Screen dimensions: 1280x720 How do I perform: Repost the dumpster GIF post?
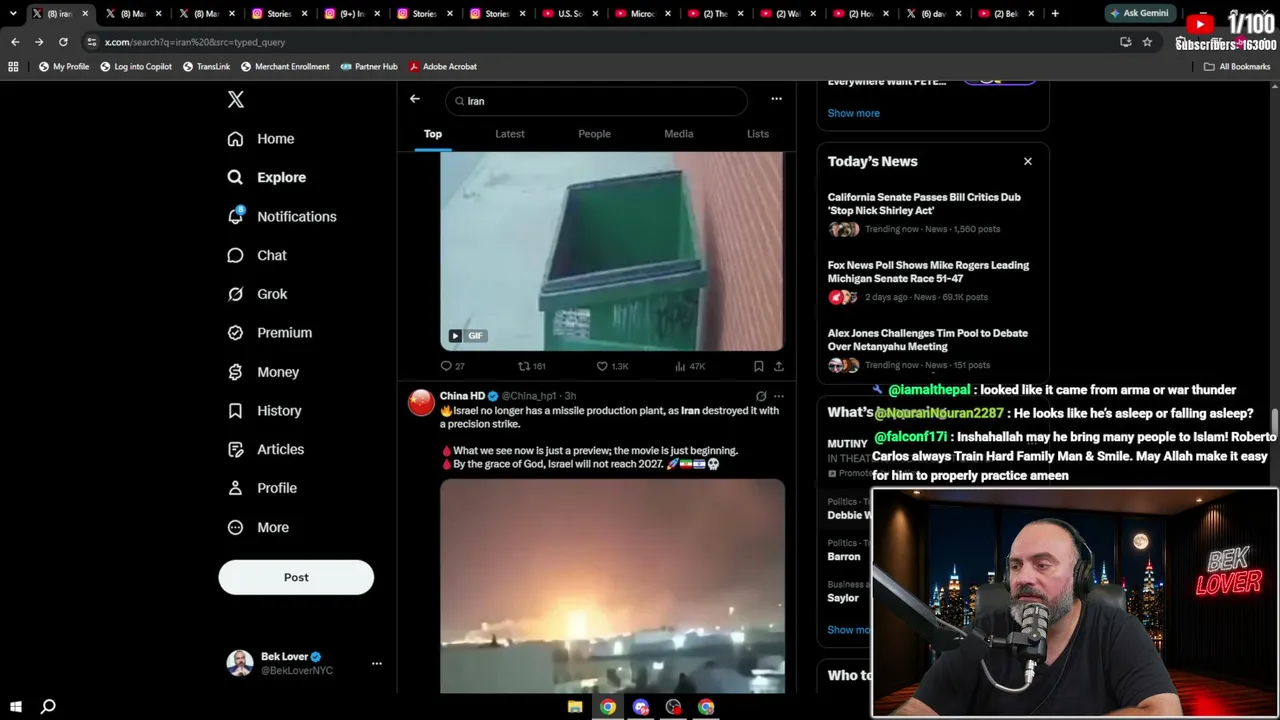pos(532,366)
